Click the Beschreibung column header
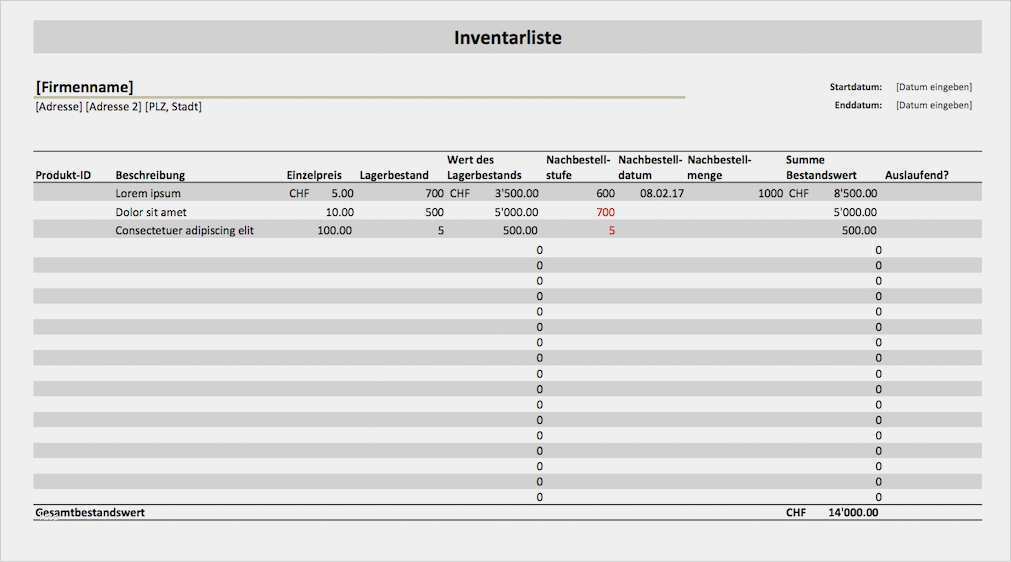The height and width of the screenshot is (562, 1011). tap(150, 175)
